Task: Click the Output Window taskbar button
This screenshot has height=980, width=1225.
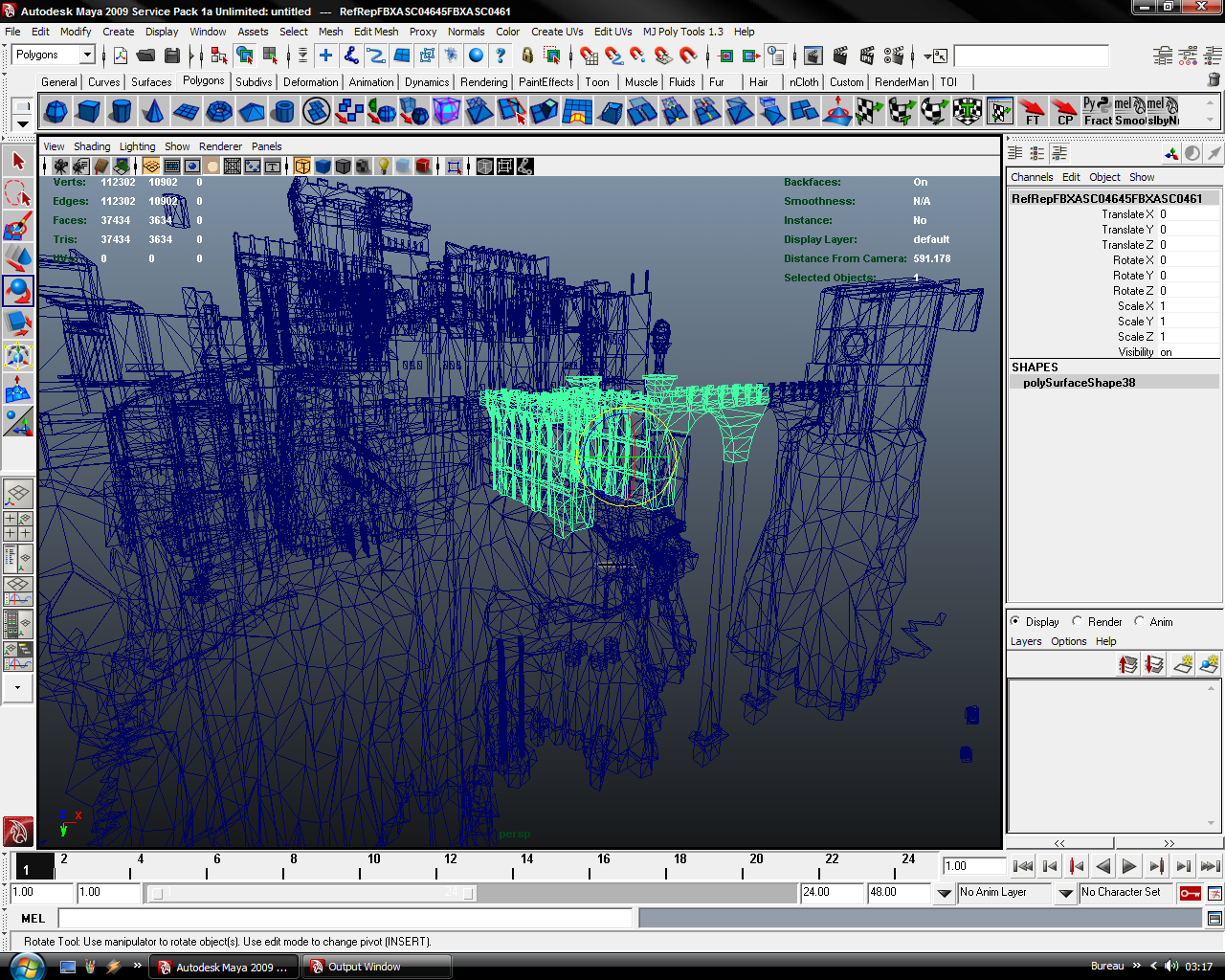Action: click(x=377, y=967)
